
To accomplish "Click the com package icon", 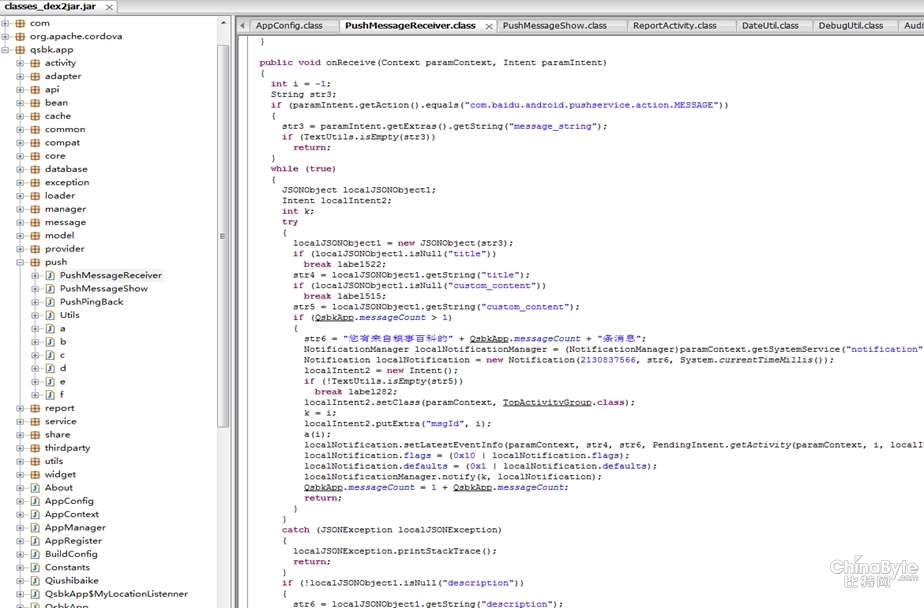I will click(20, 23).
